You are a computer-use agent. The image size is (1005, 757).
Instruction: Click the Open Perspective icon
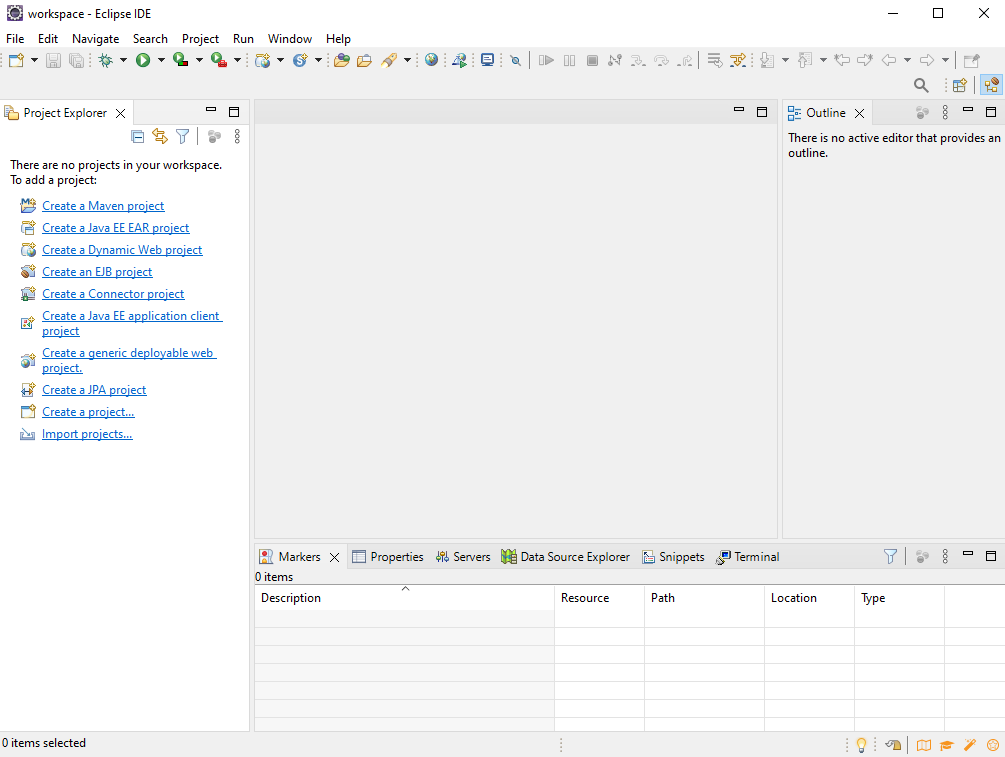coord(959,85)
